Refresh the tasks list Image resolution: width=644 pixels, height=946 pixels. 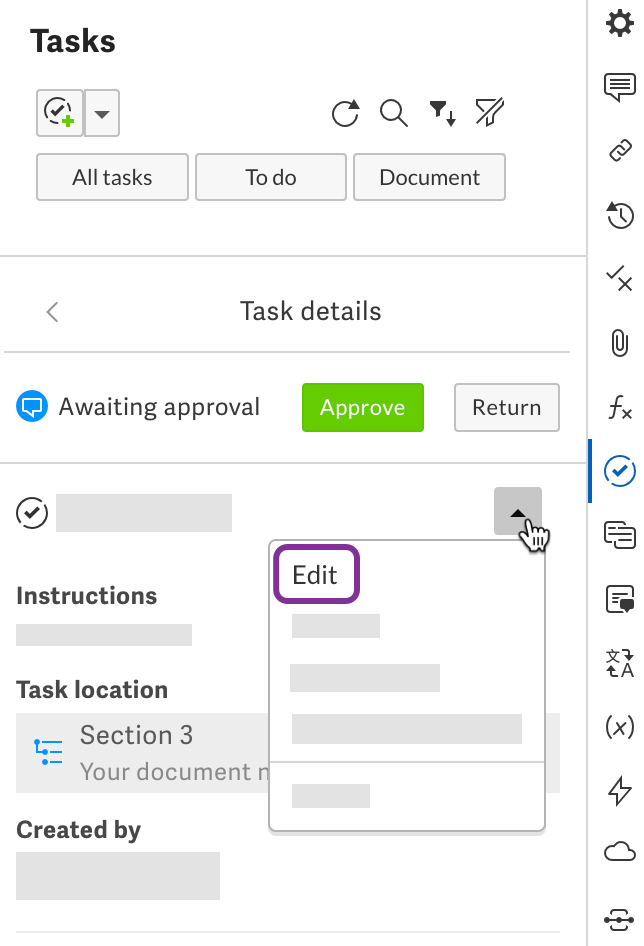pos(345,114)
